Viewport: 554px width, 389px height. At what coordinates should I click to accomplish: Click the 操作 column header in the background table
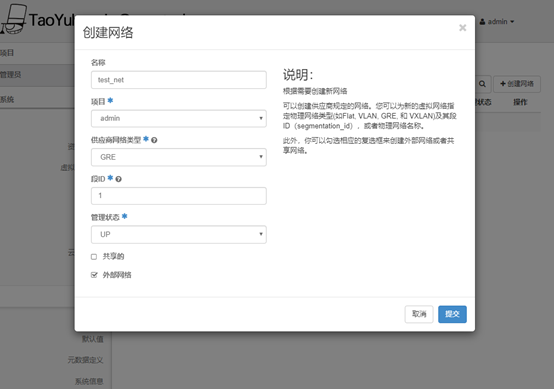tap(520, 102)
